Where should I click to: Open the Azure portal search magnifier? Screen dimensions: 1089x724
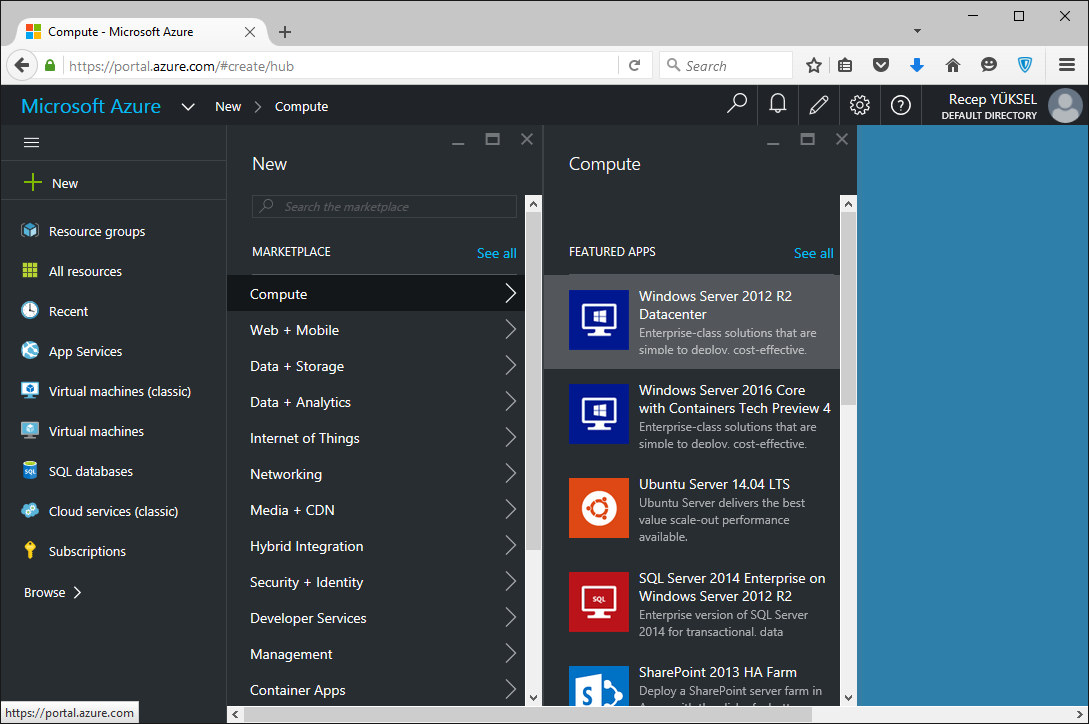pyautogui.click(x=736, y=104)
